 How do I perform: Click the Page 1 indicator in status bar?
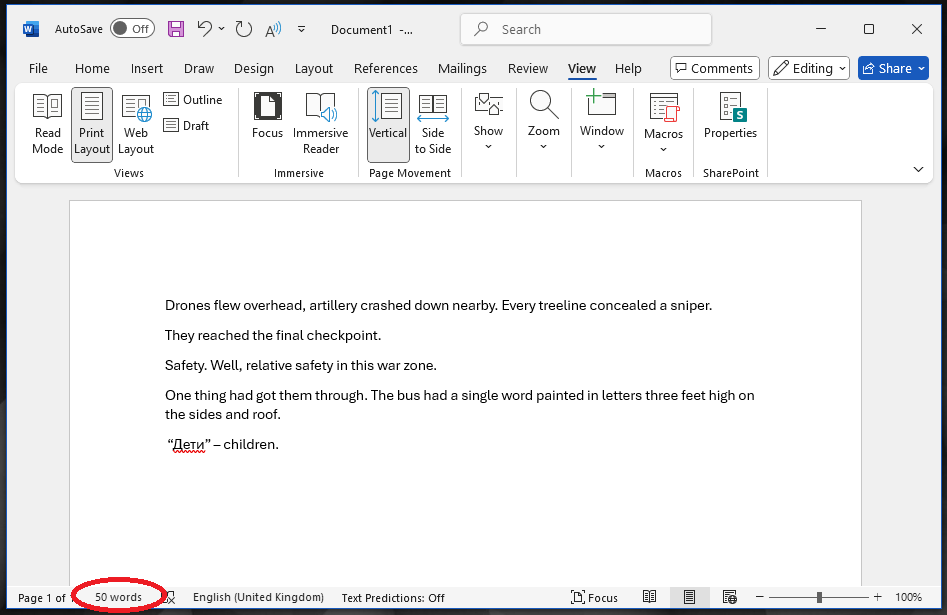click(42, 598)
